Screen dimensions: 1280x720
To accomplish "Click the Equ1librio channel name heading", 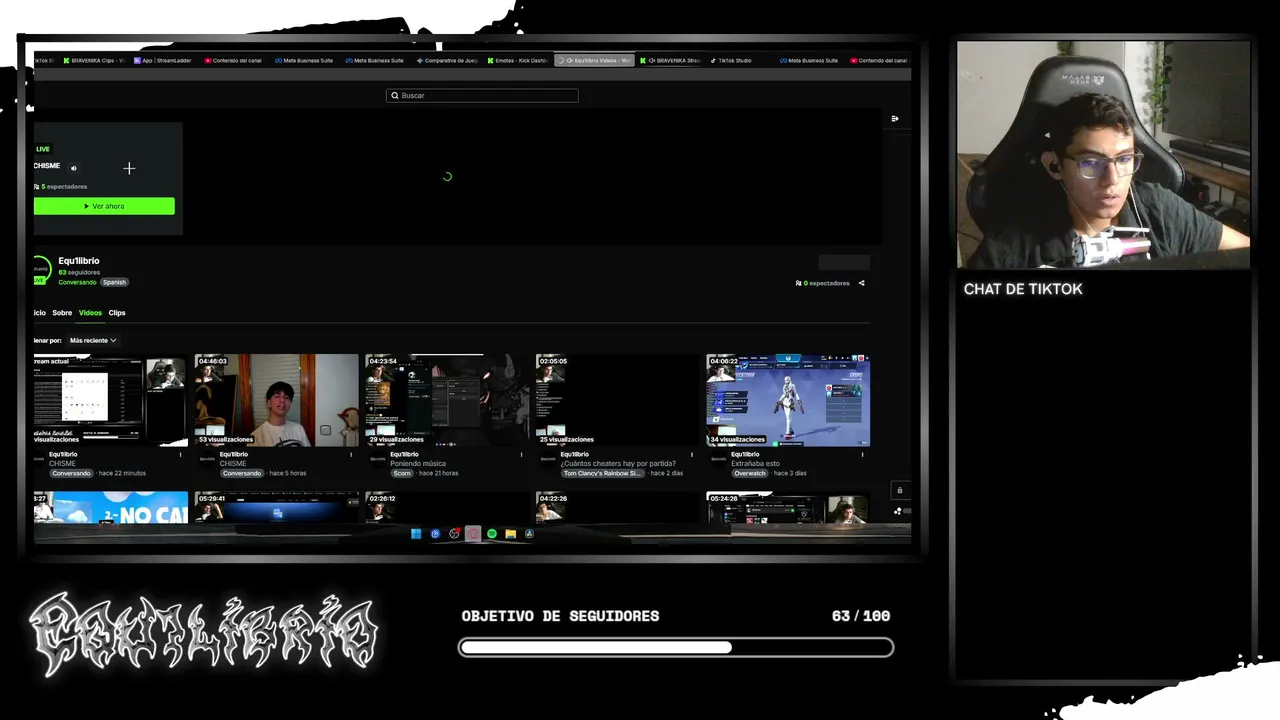I will pyautogui.click(x=79, y=261).
